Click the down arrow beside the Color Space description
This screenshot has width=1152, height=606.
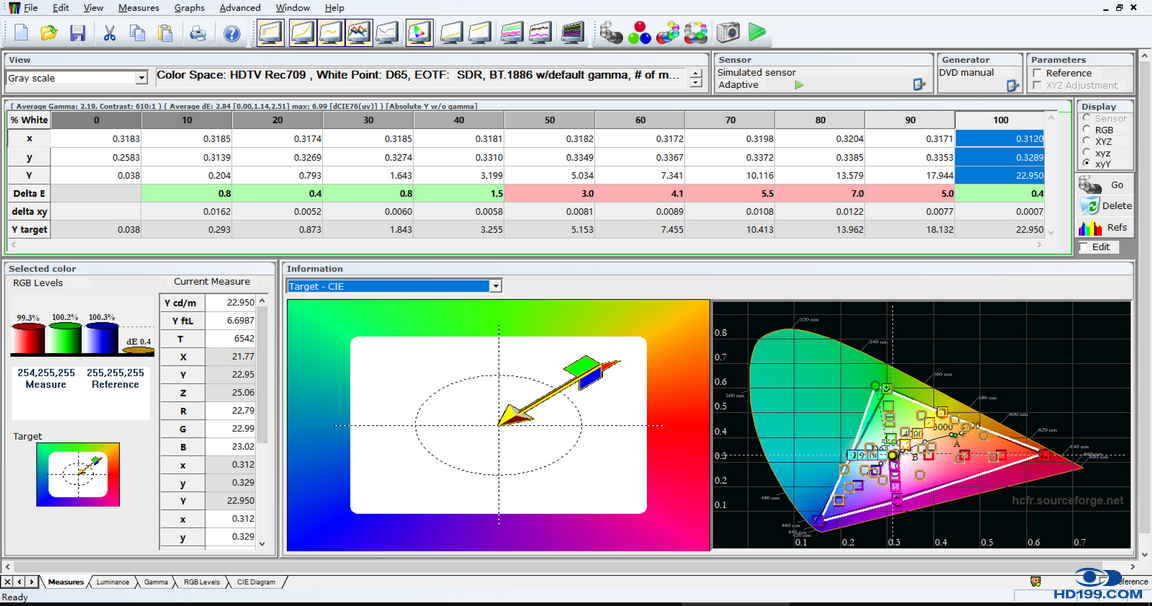pos(696,83)
